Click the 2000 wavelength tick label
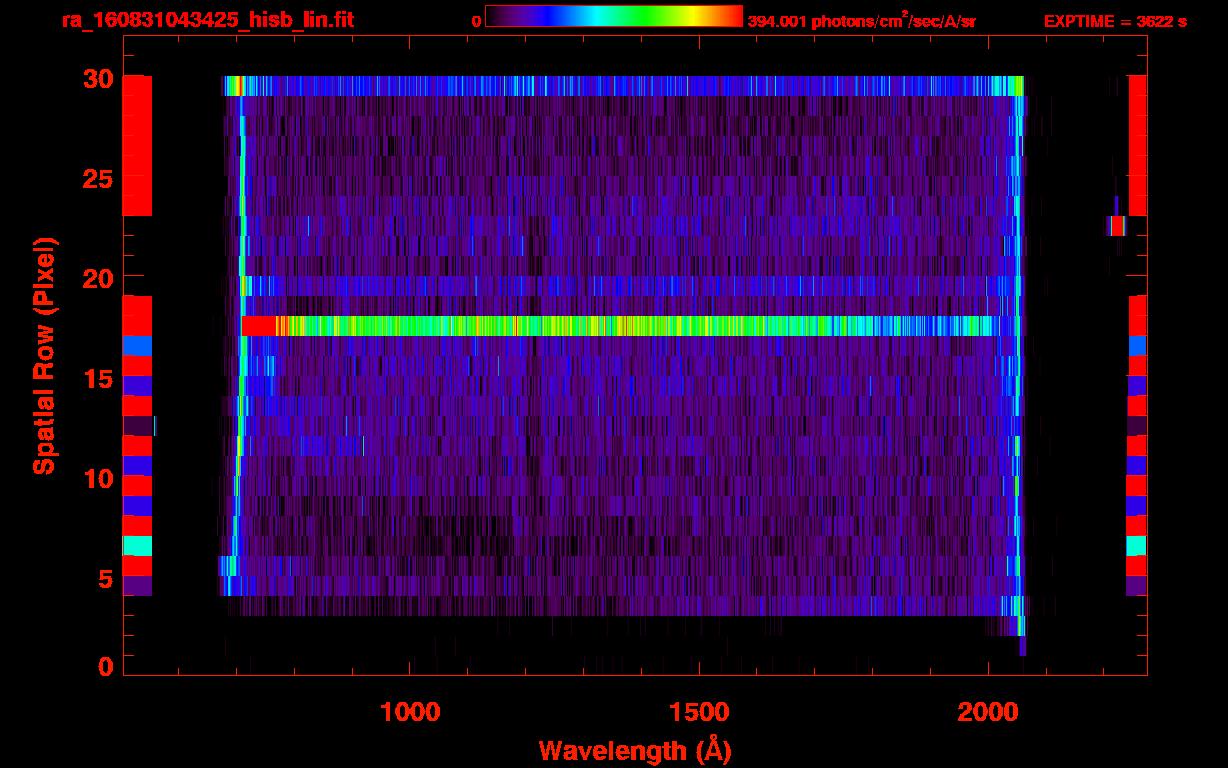Viewport: 1228px width, 768px height. (988, 711)
